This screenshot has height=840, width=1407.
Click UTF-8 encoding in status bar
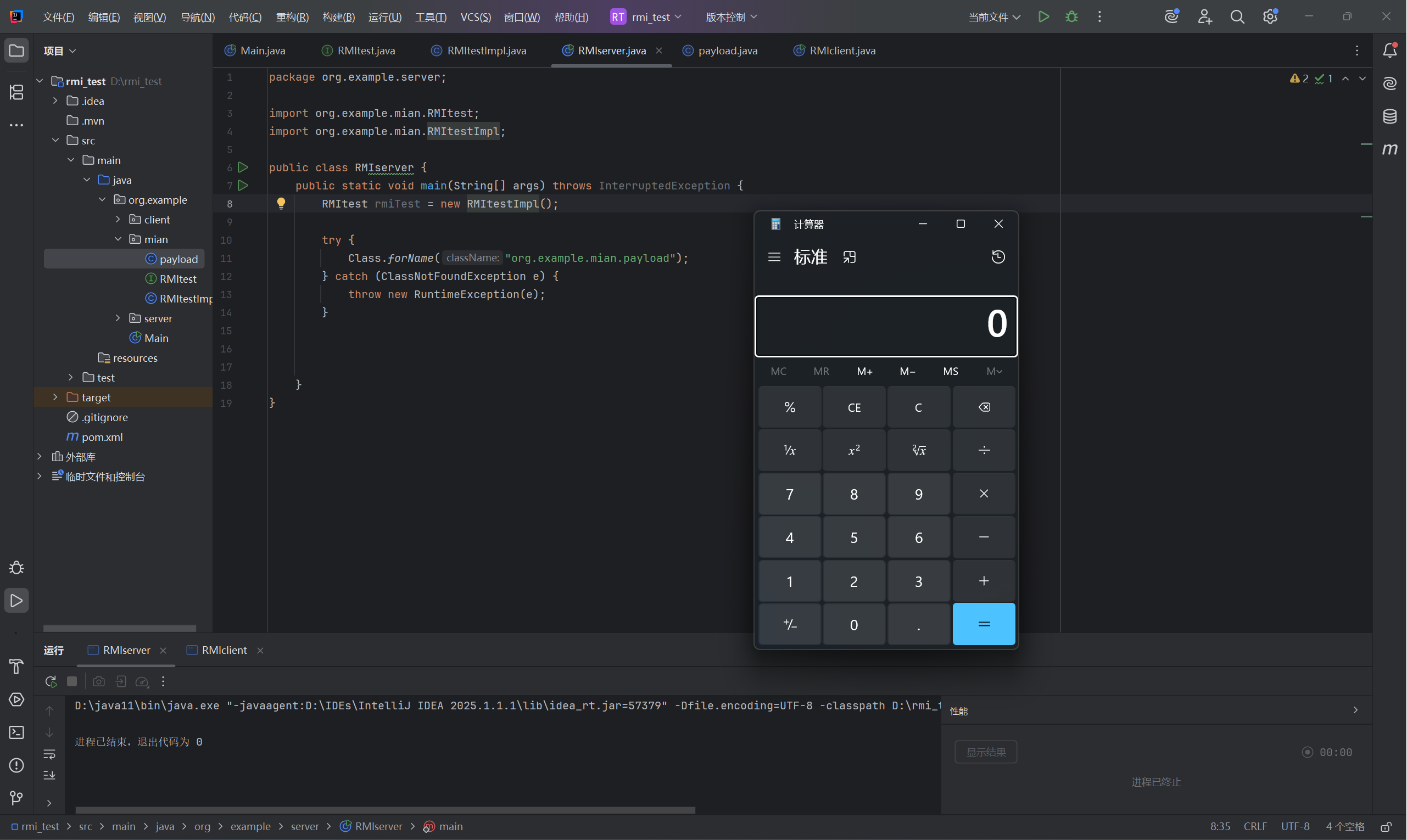[x=1296, y=826]
